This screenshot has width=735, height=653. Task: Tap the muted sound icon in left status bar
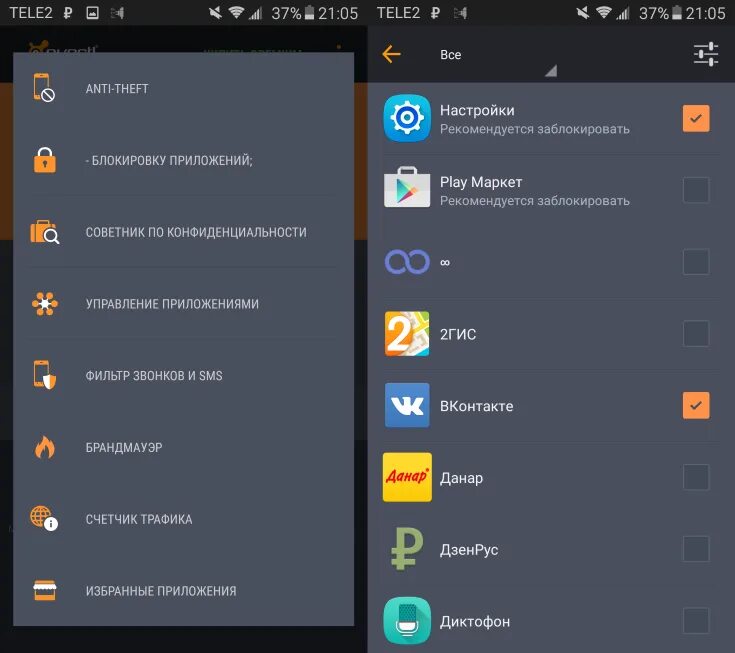pos(216,13)
